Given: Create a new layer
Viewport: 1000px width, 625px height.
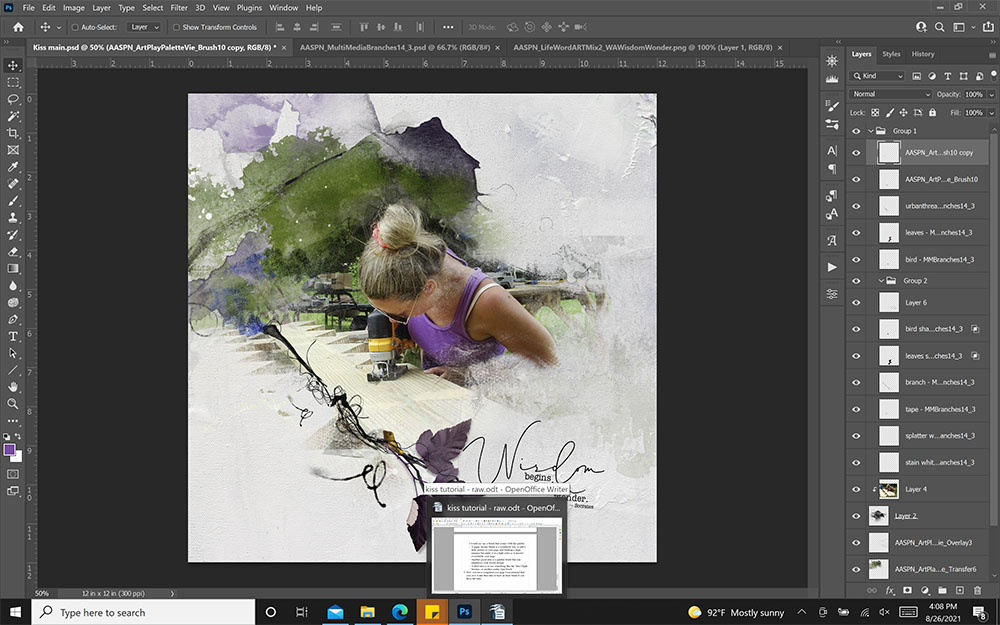Looking at the screenshot, I should pos(959,591).
